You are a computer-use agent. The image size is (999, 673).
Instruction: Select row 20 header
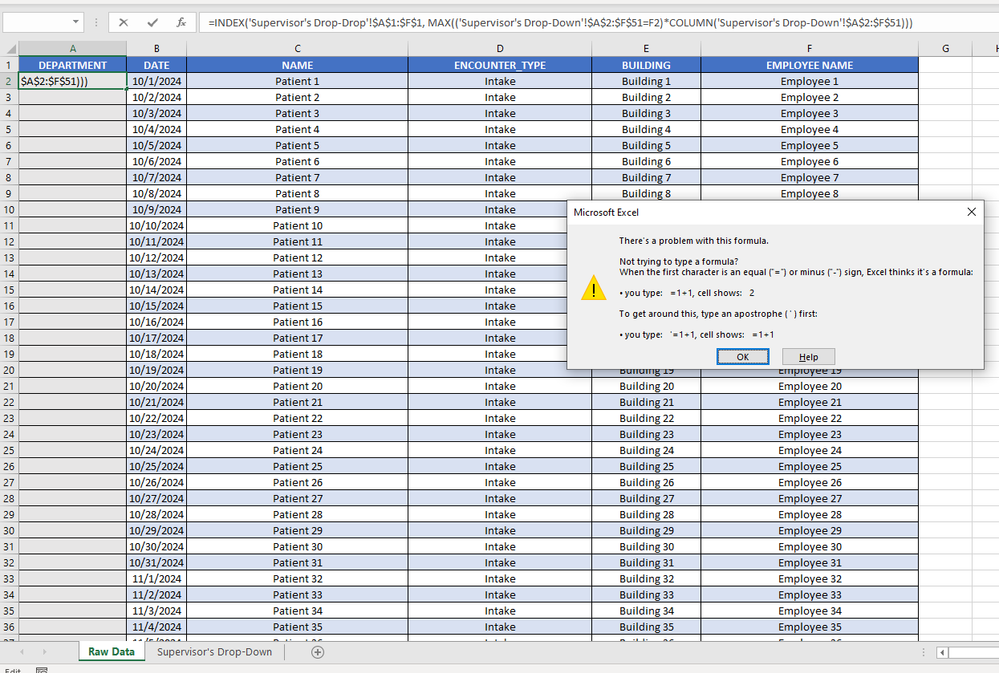(9, 370)
